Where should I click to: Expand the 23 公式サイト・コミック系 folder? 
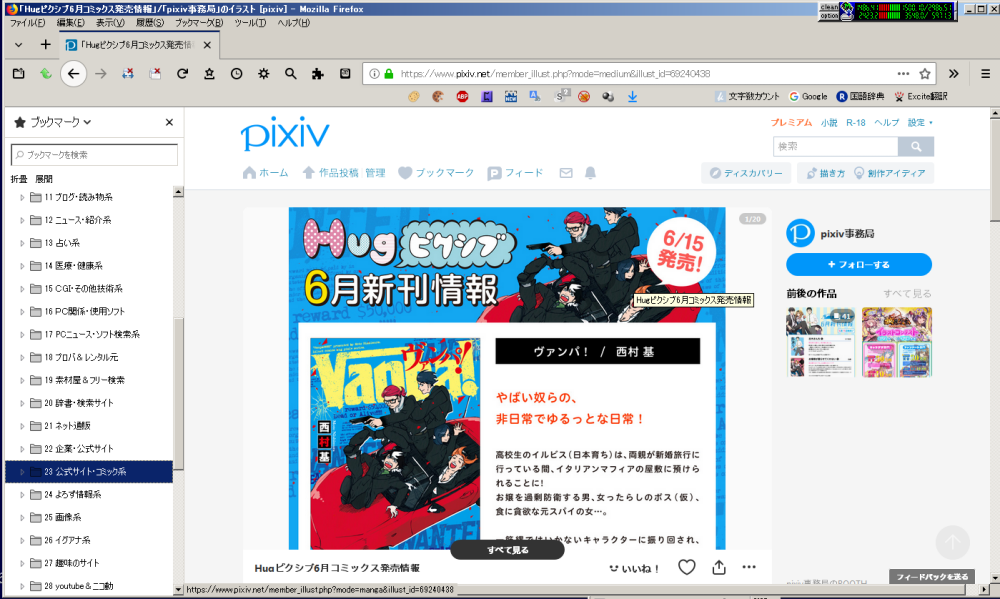coord(22,472)
